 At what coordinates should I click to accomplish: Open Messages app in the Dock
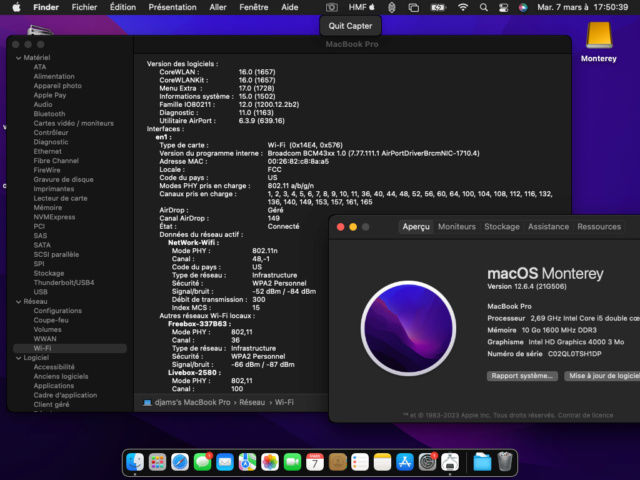click(x=202, y=462)
